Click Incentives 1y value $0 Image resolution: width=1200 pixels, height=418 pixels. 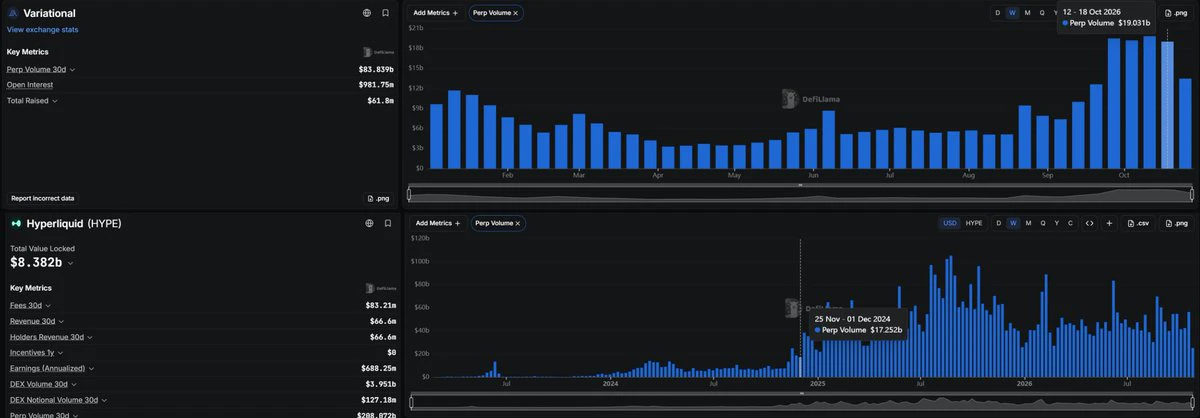(x=391, y=353)
